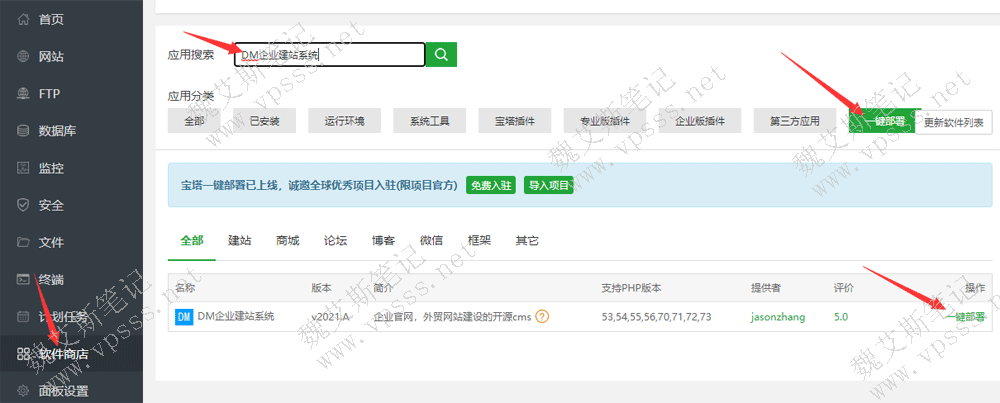
Task: Click the 免费入驻 green button
Action: point(490,186)
